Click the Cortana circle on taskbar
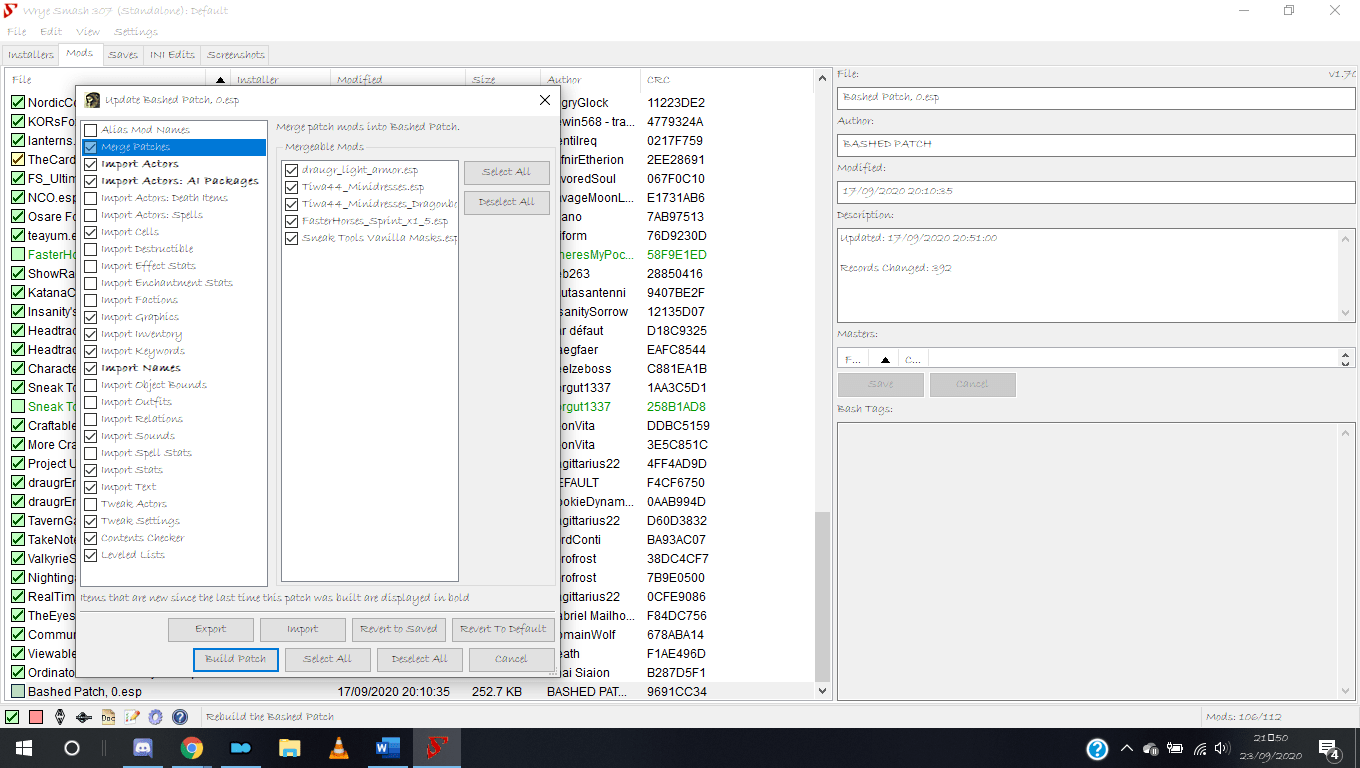This screenshot has height=768, width=1360. click(x=72, y=748)
